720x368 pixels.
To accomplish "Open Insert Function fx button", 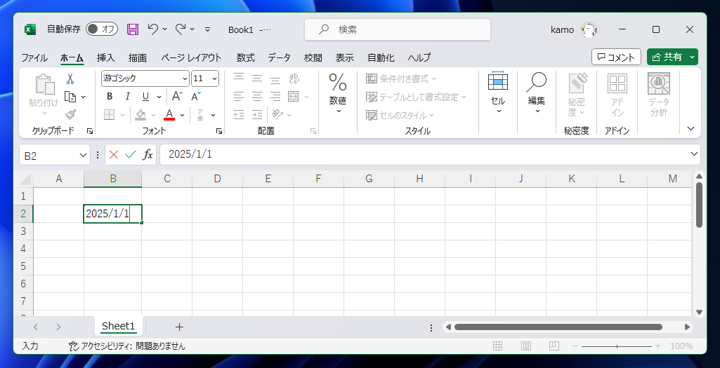I will 147,155.
